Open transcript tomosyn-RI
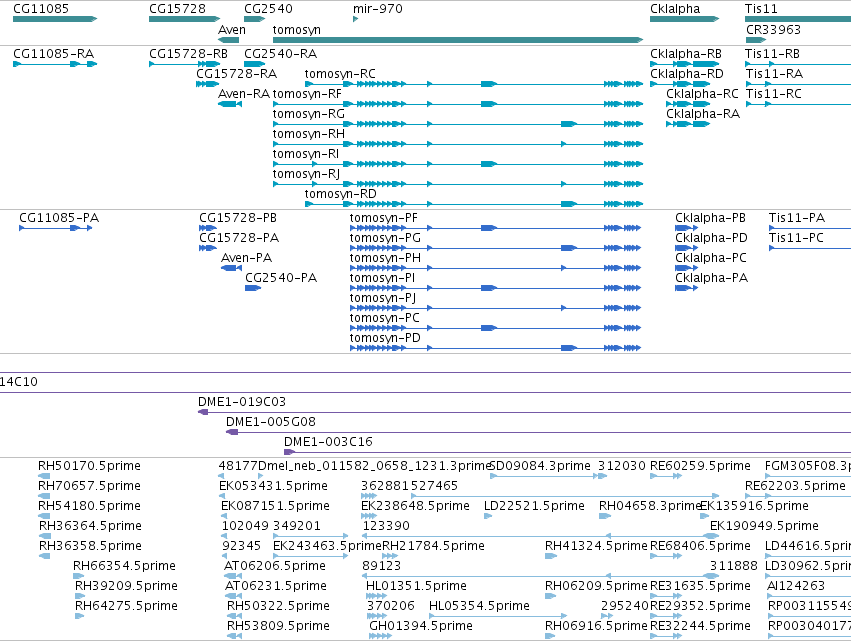The height and width of the screenshot is (641, 851). point(306,154)
